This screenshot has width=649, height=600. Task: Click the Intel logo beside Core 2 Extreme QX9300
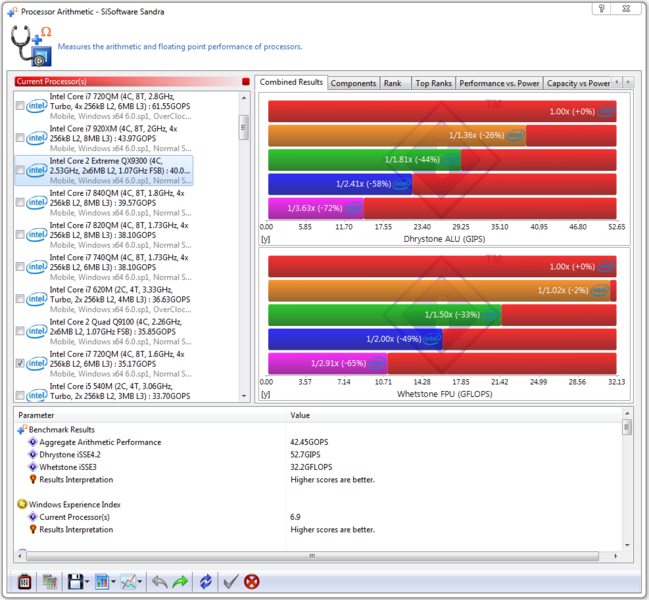(37, 170)
